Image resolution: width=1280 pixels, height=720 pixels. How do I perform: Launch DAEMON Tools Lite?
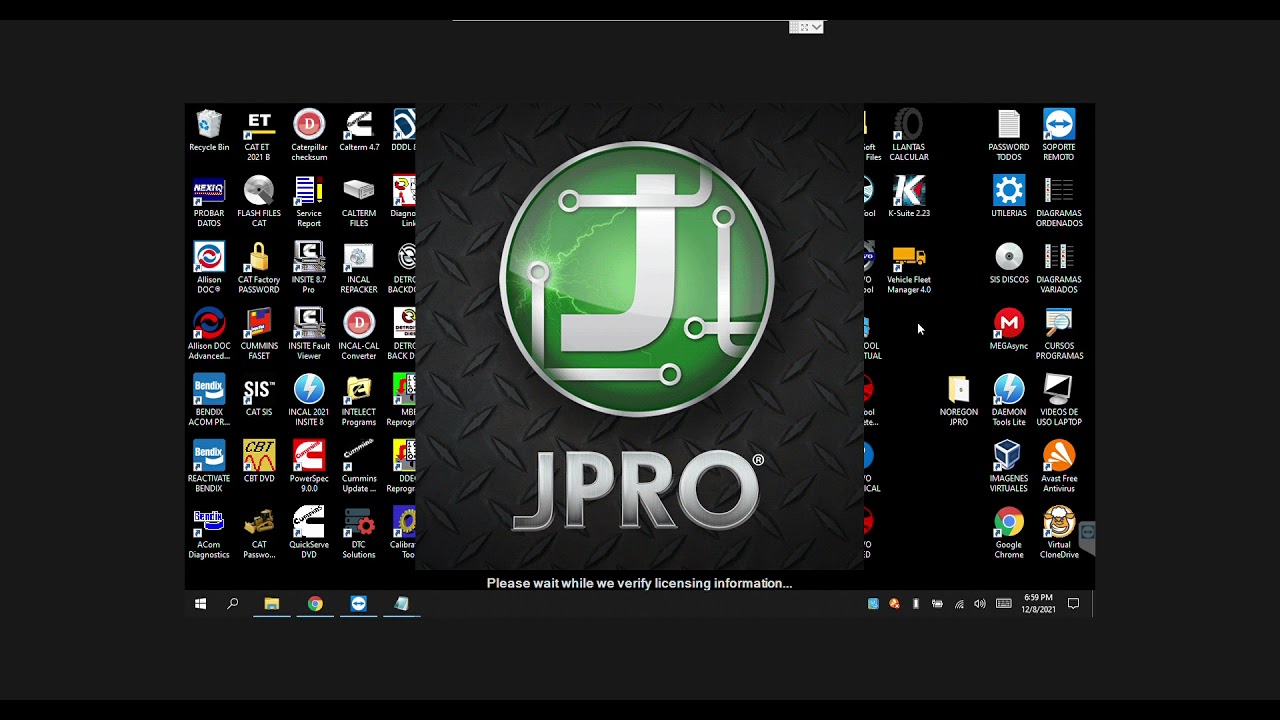click(x=1009, y=400)
